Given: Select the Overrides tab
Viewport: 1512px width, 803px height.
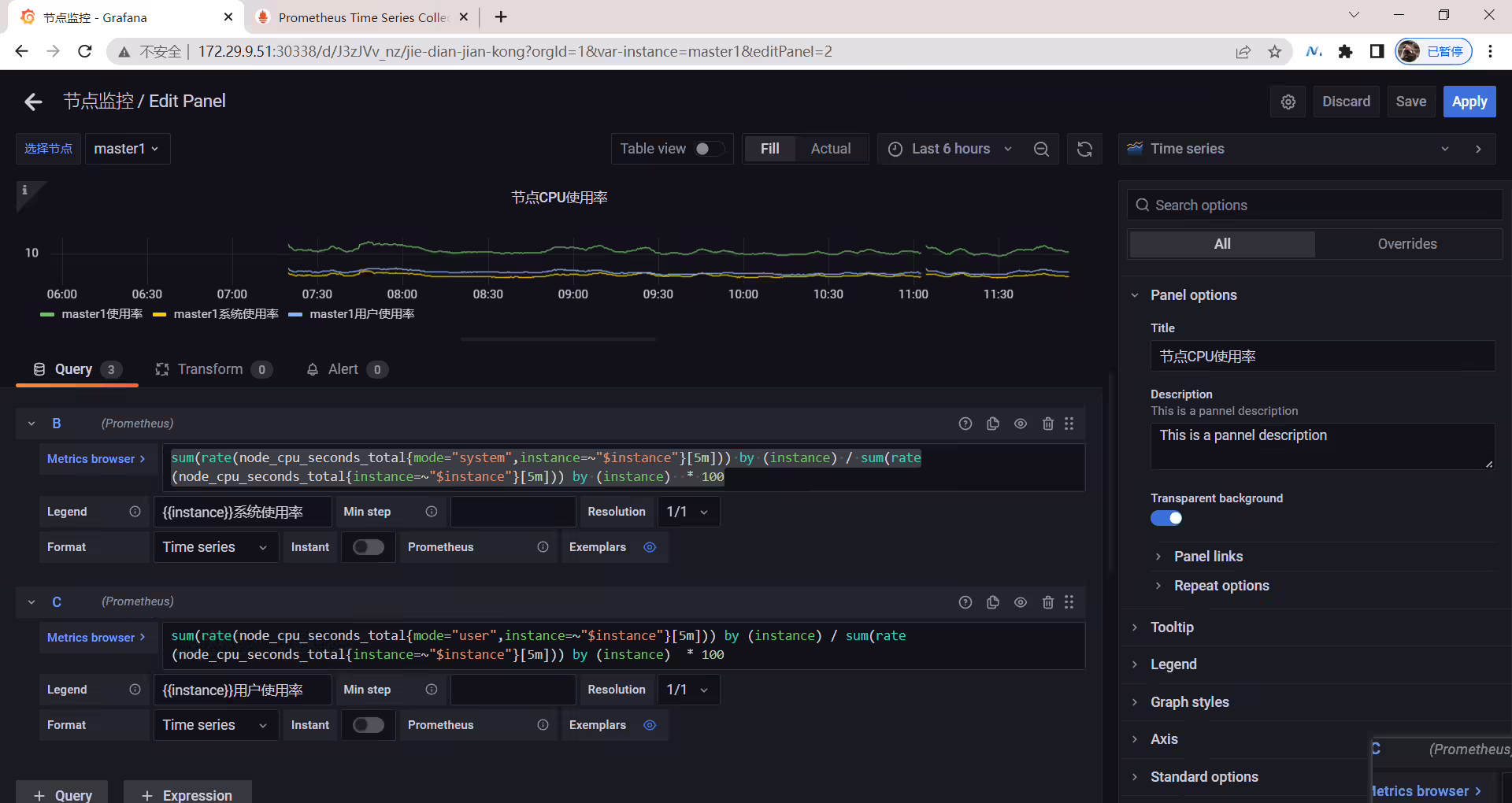Looking at the screenshot, I should (1407, 244).
